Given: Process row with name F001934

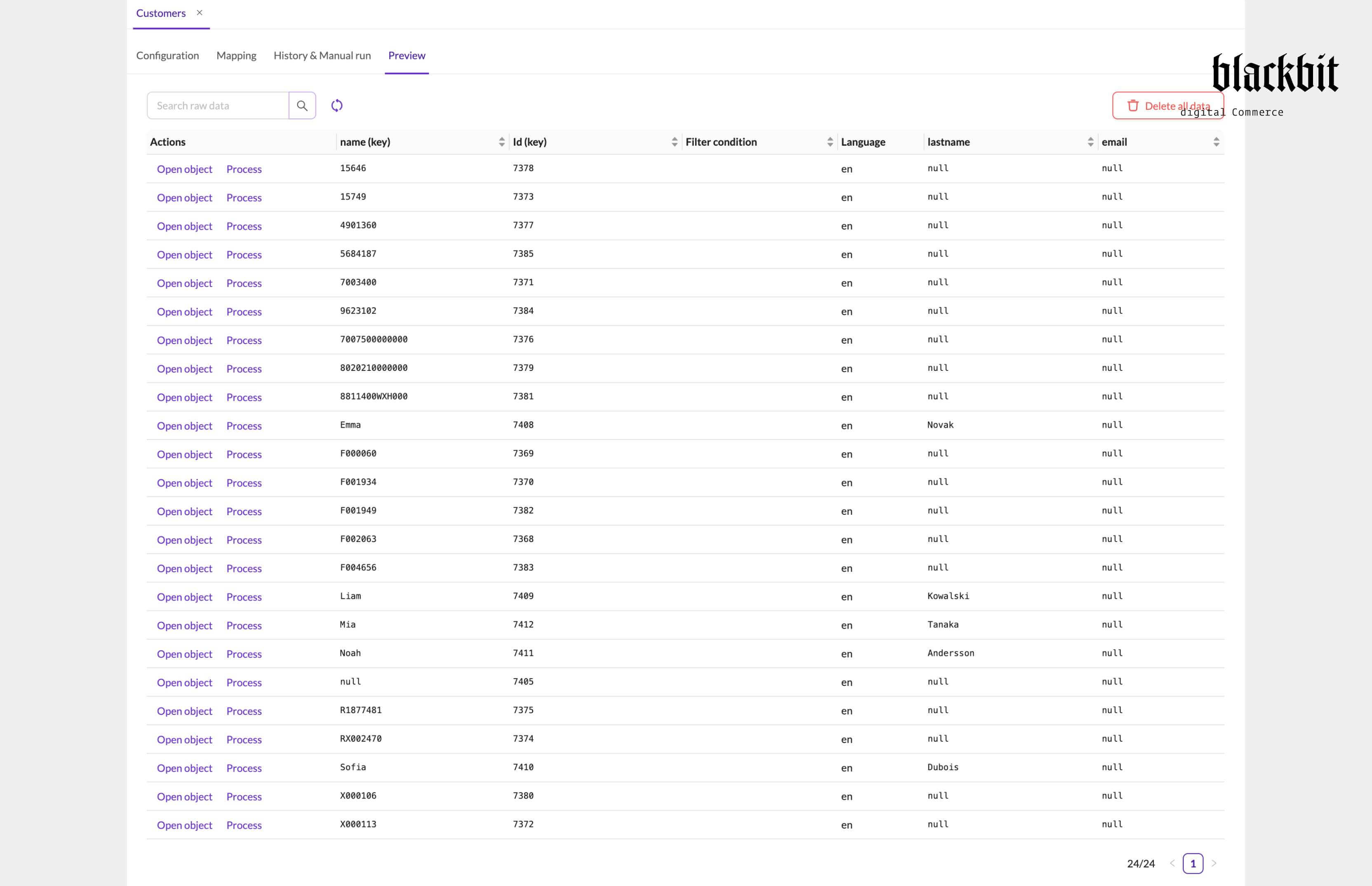Looking at the screenshot, I should 244,483.
